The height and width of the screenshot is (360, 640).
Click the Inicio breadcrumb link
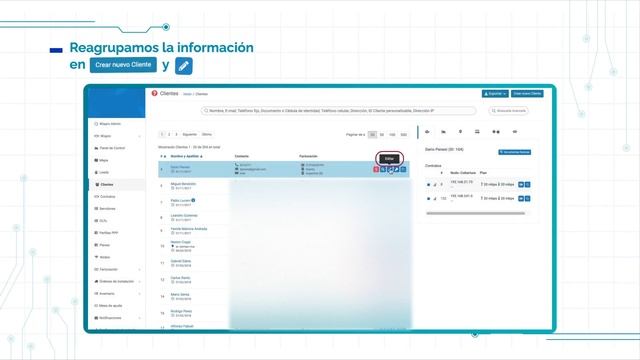pos(187,94)
